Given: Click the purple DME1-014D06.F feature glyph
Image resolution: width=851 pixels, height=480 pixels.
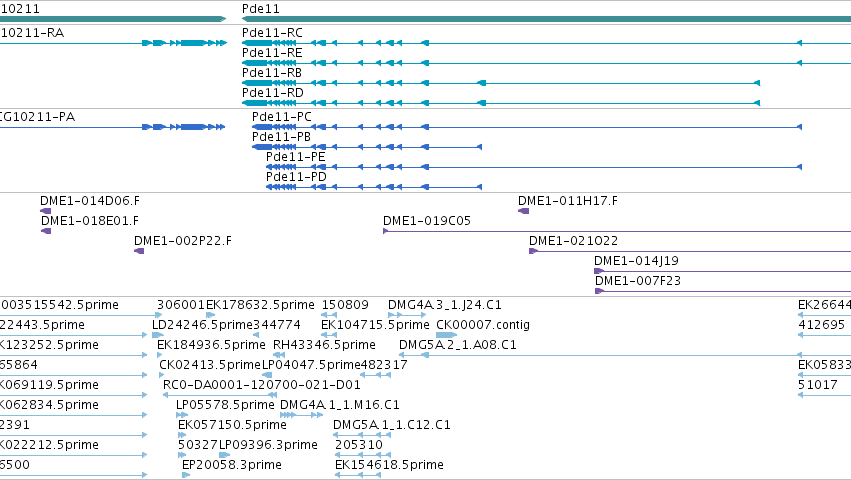Looking at the screenshot, I should click(x=46, y=211).
